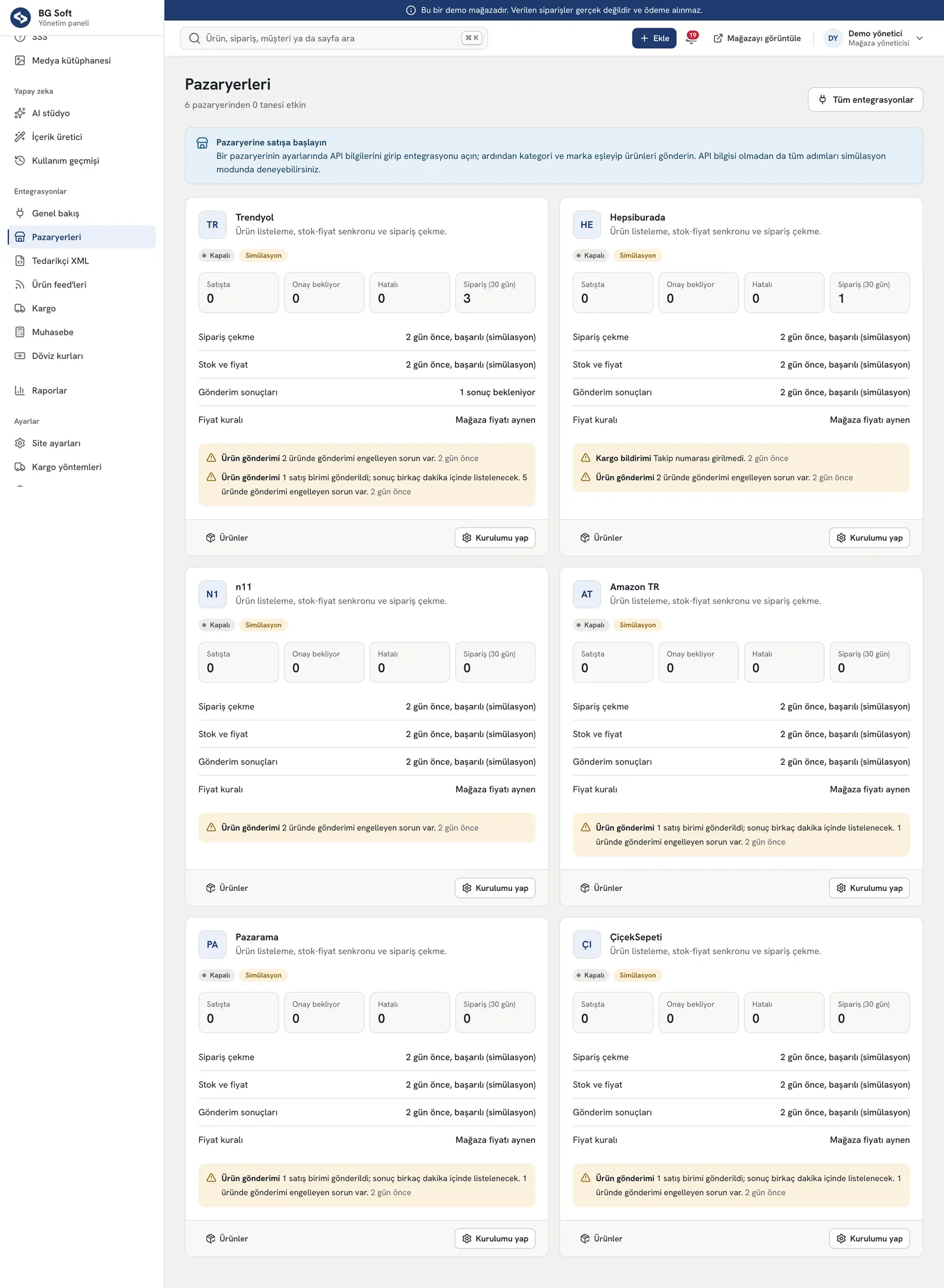
Task: Click the TR Trendyol logo tile
Action: pyautogui.click(x=212, y=225)
